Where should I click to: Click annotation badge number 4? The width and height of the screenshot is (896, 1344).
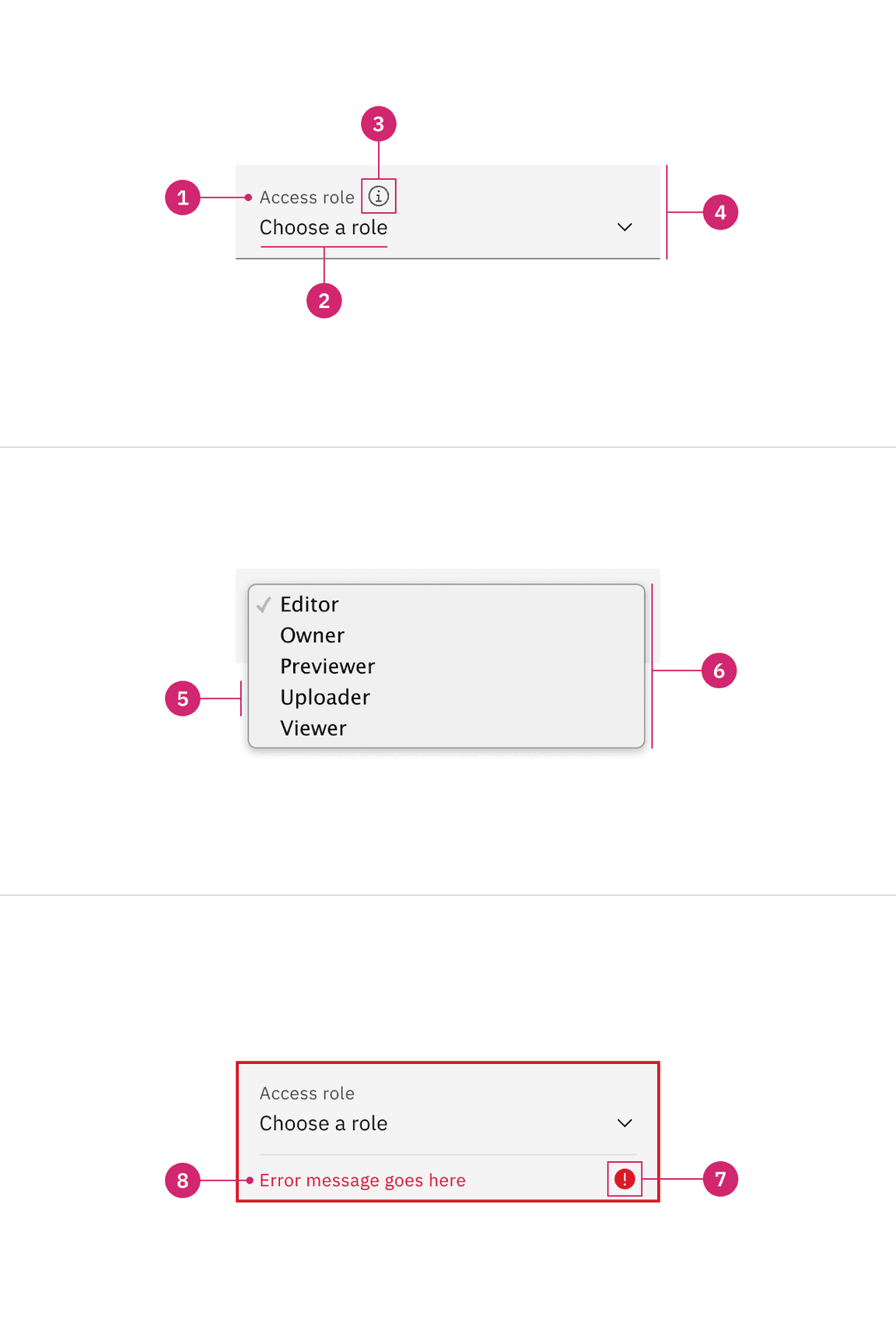pyautogui.click(x=720, y=212)
